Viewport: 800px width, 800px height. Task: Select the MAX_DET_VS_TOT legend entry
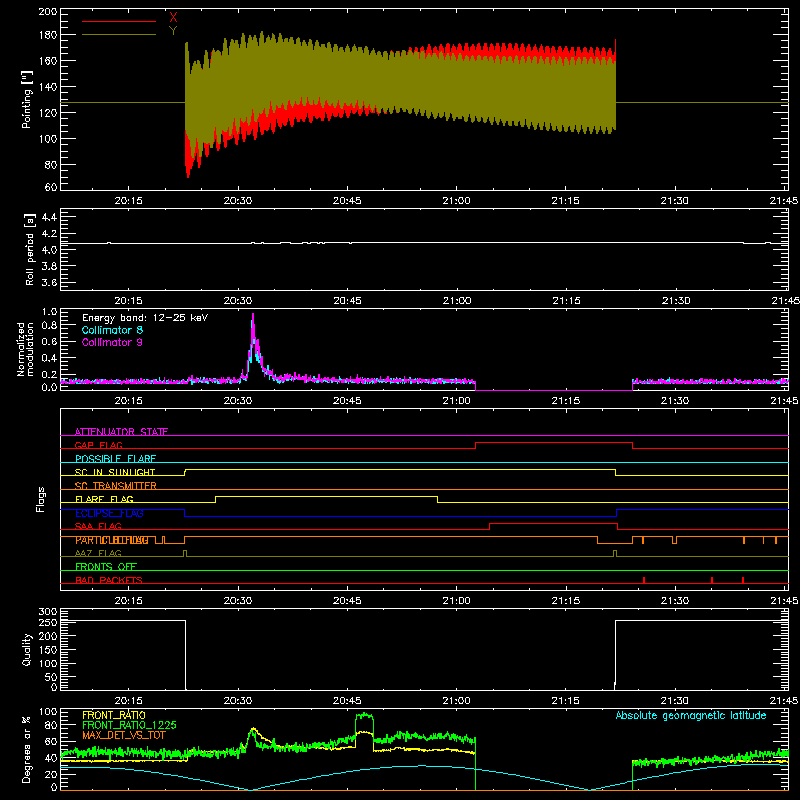(124, 735)
